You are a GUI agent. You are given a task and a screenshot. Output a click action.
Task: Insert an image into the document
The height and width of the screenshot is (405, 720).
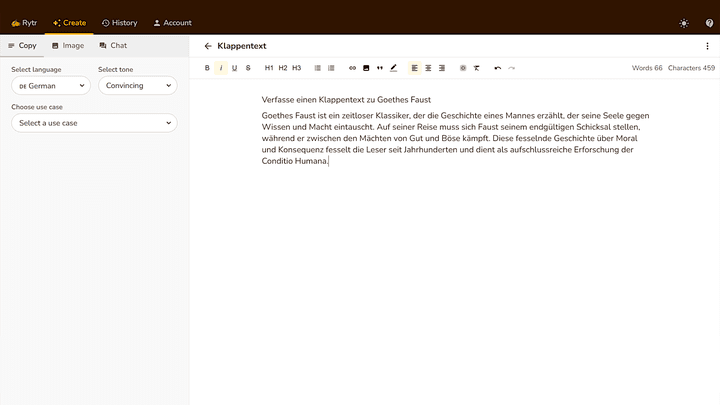tap(366, 68)
